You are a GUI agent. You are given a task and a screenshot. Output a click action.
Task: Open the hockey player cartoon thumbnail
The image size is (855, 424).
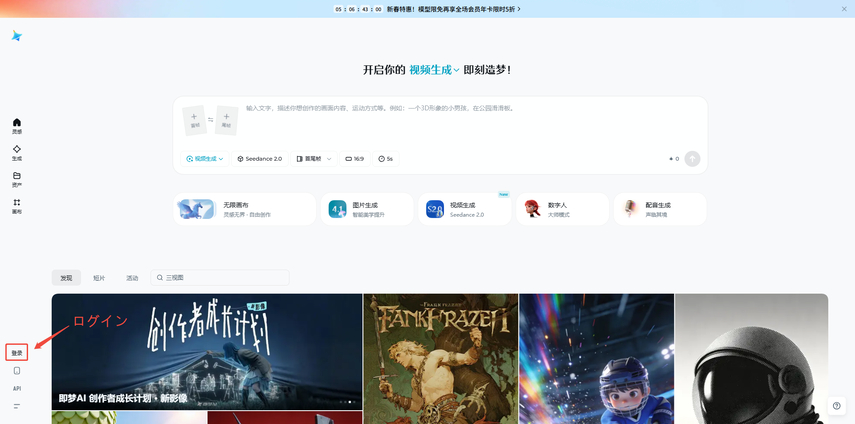click(x=597, y=359)
